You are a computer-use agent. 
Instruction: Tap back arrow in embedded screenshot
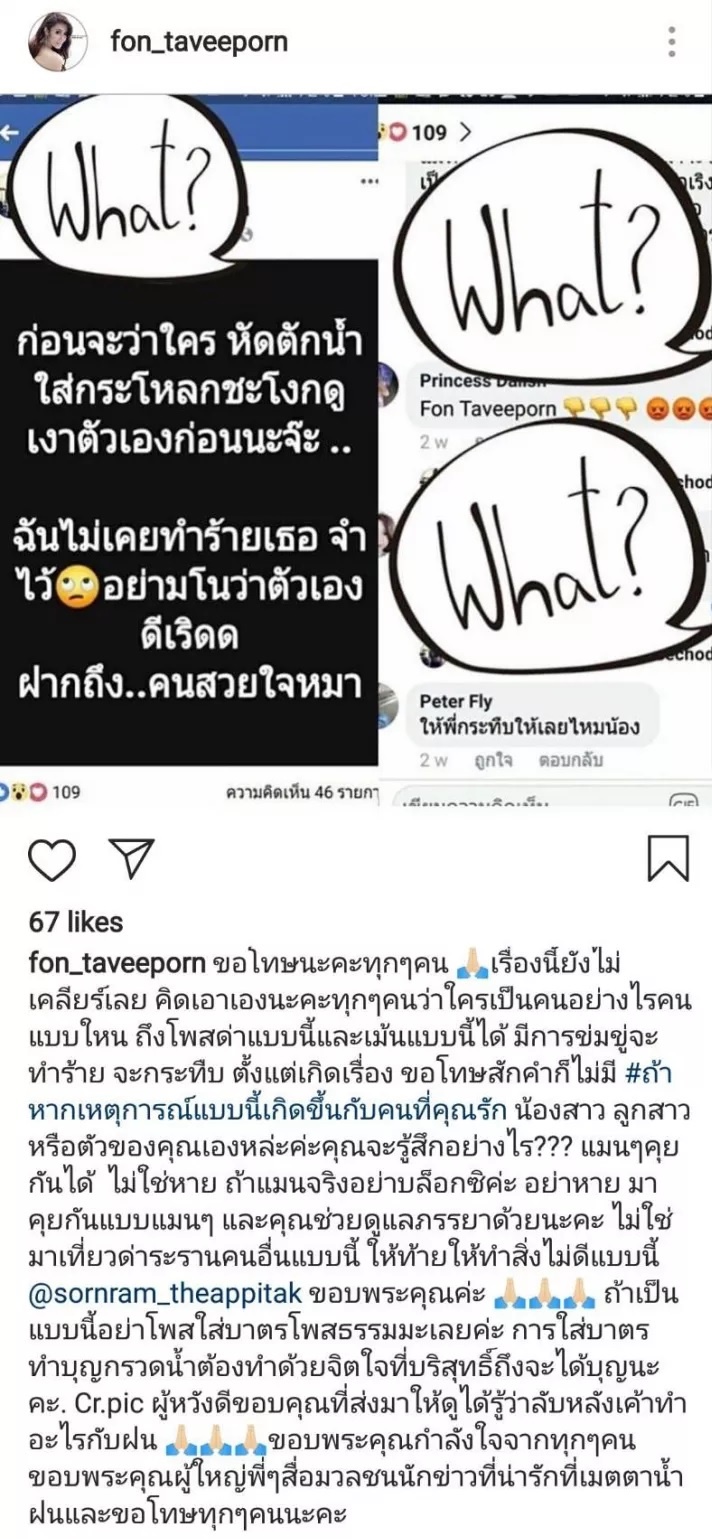(x=11, y=133)
